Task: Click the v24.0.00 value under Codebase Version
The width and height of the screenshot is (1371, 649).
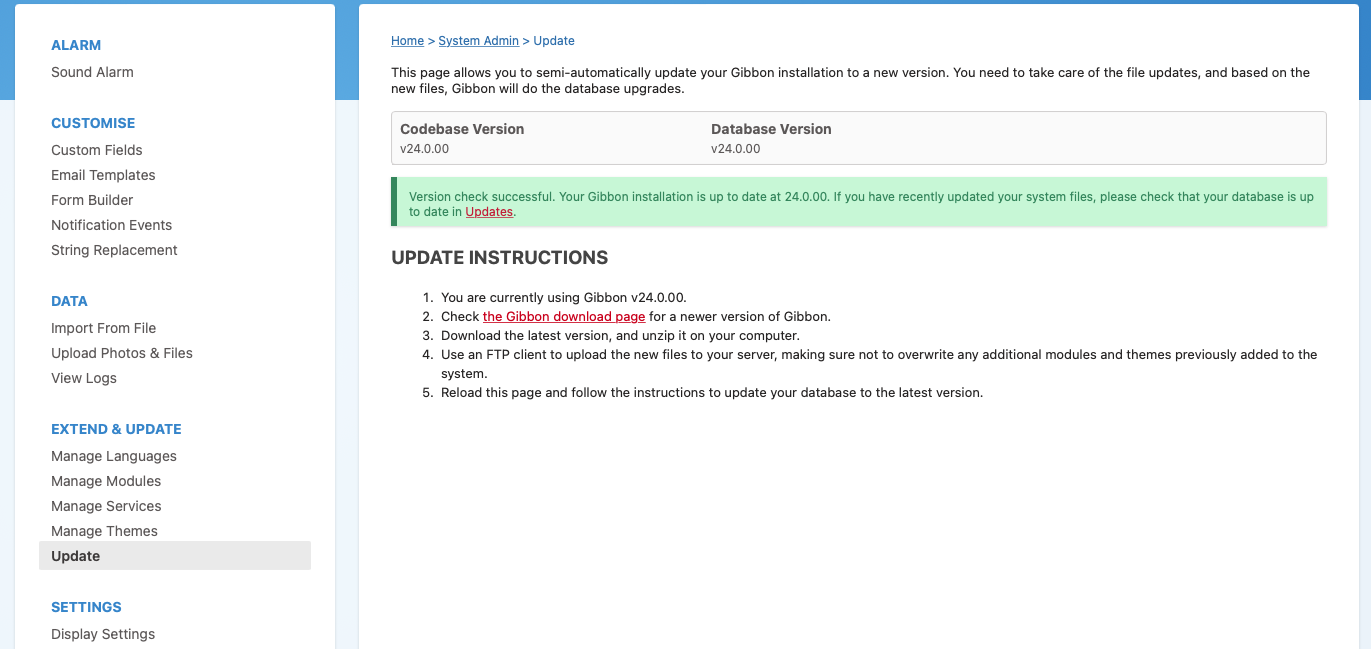Action: (424, 149)
